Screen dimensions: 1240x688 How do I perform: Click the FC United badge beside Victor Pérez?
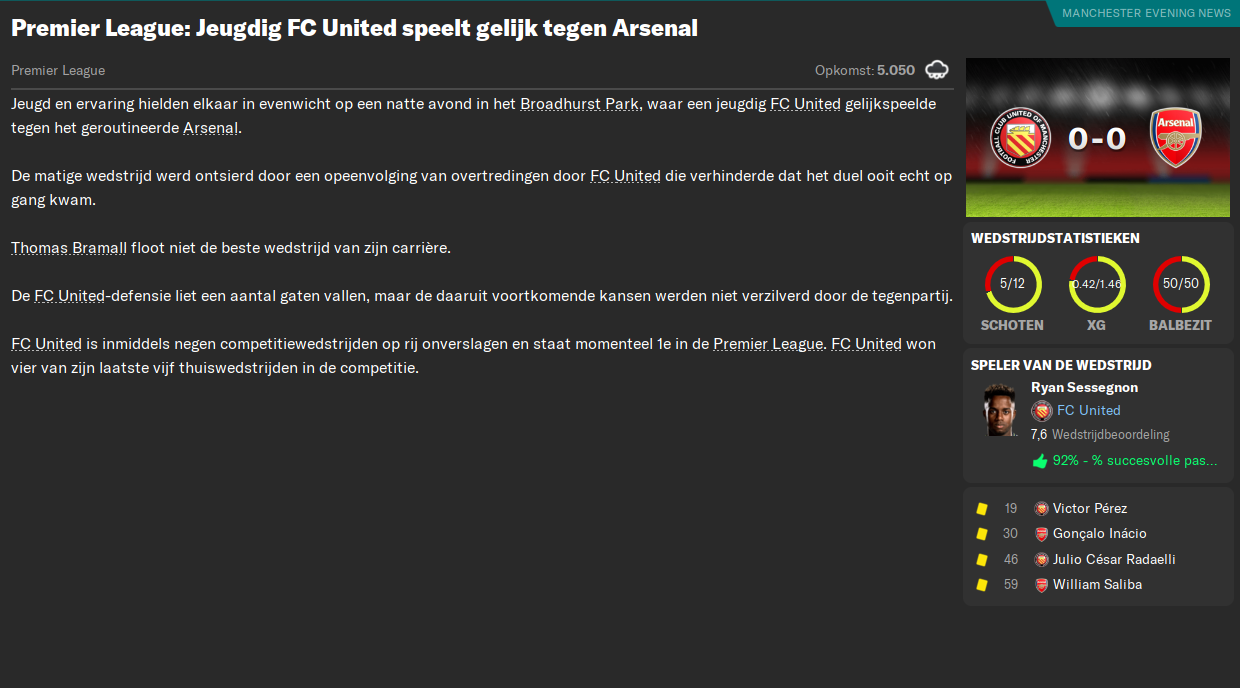(x=1040, y=508)
